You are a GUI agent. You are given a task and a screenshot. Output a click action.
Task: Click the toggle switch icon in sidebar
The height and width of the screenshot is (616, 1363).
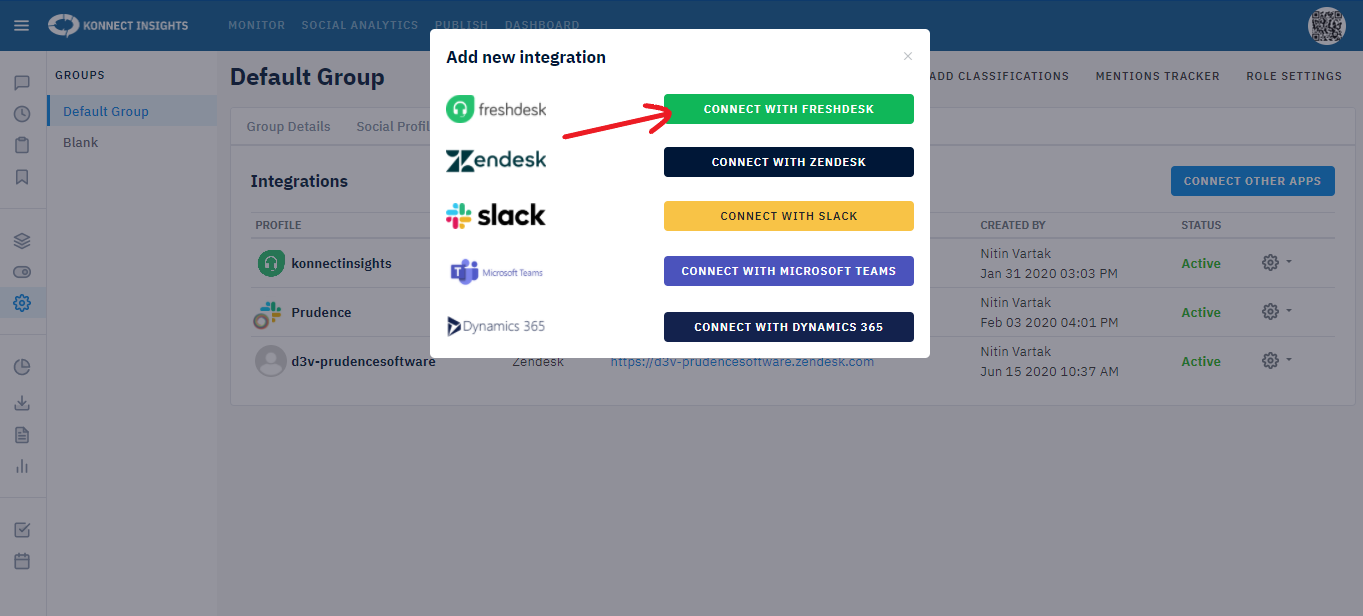click(x=23, y=271)
